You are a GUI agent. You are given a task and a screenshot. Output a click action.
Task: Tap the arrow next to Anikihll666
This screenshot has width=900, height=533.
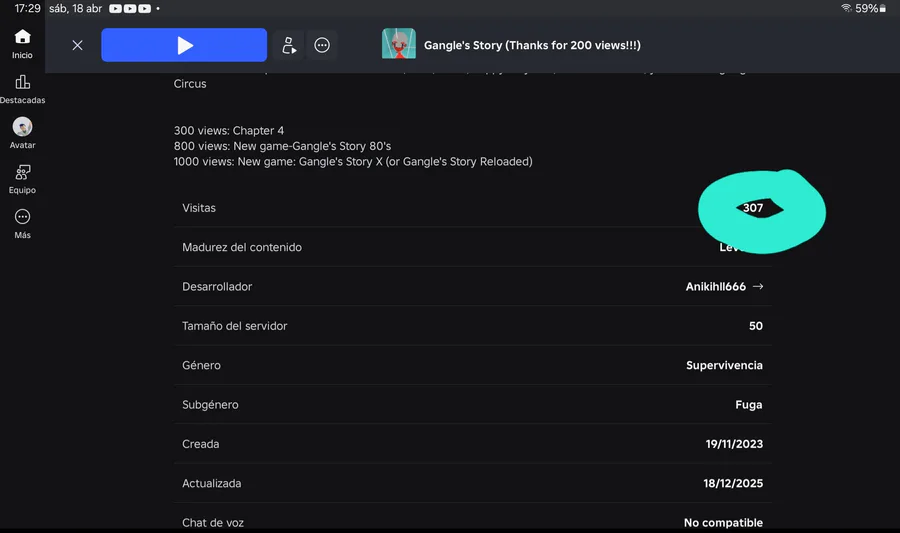pos(758,286)
